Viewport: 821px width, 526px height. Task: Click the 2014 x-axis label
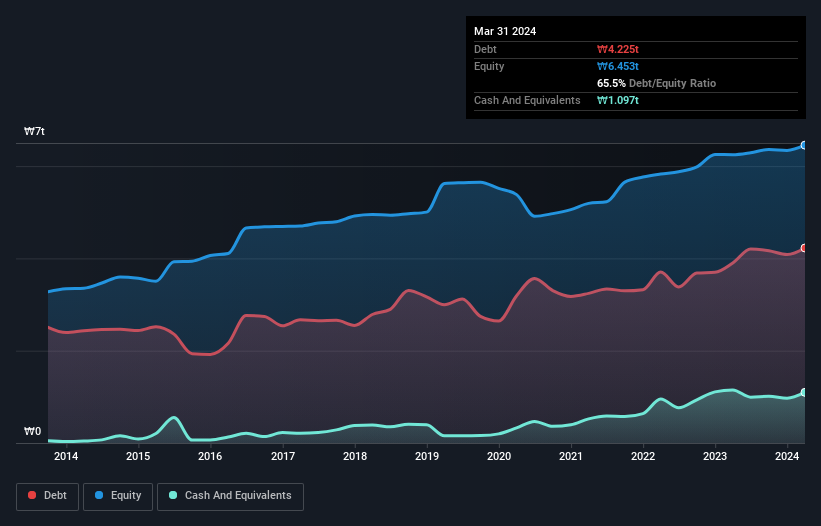tap(66, 456)
